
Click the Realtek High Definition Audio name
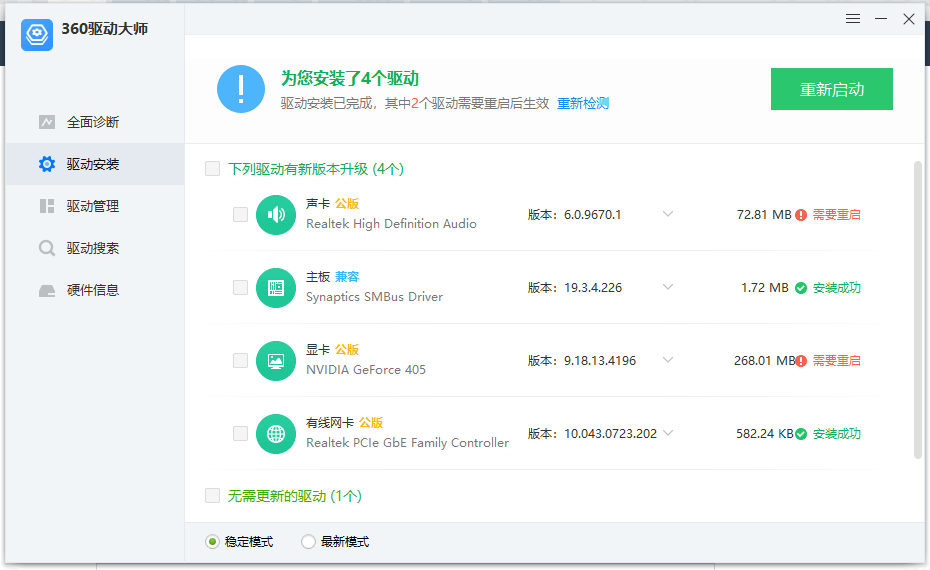pyautogui.click(x=391, y=224)
